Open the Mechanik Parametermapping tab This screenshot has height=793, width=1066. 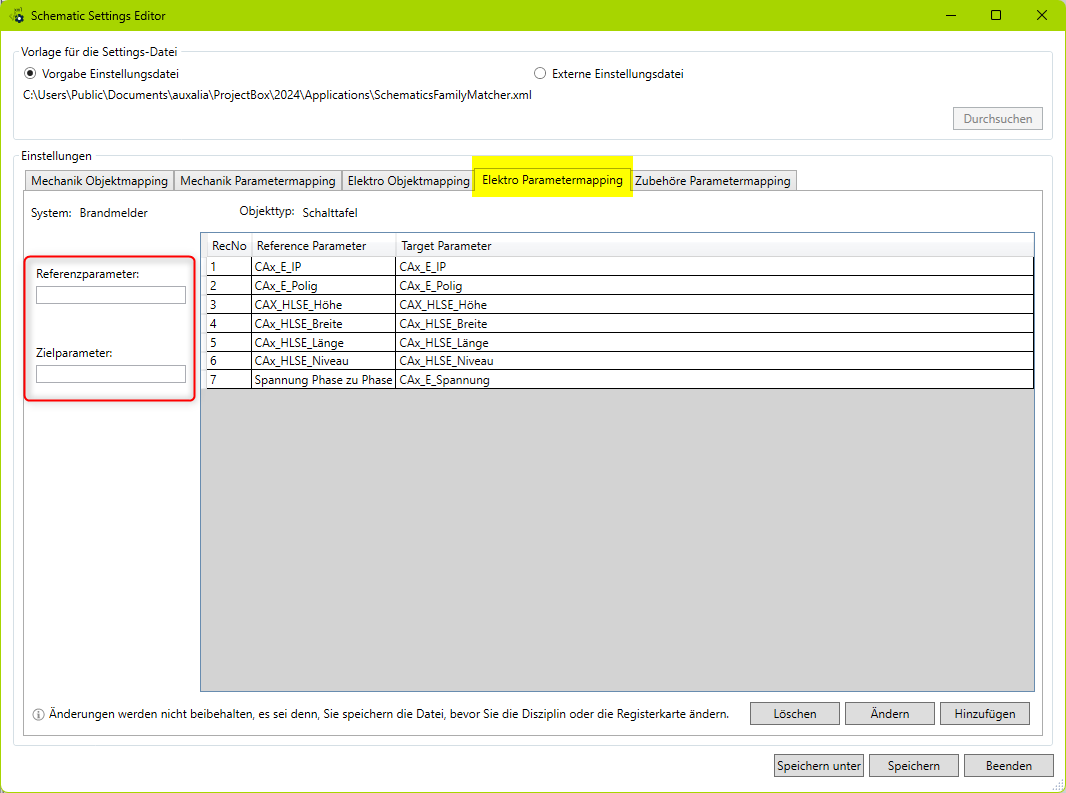tap(257, 181)
